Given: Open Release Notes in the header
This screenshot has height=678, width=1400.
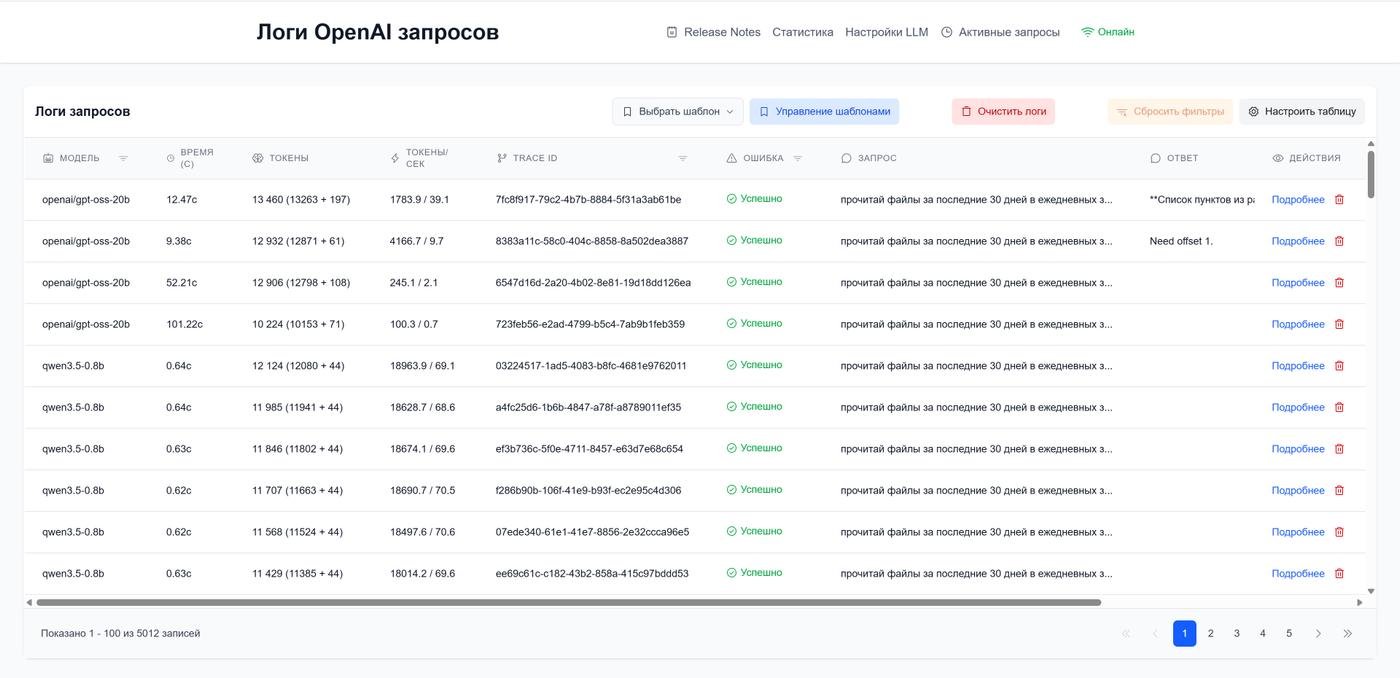Looking at the screenshot, I should (713, 32).
